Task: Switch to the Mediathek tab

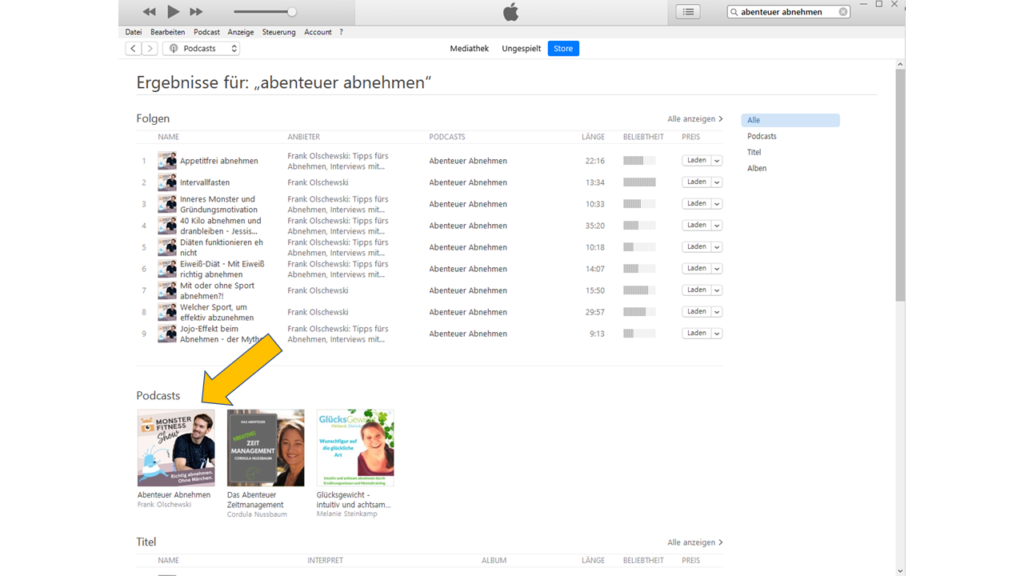Action: 469,48
